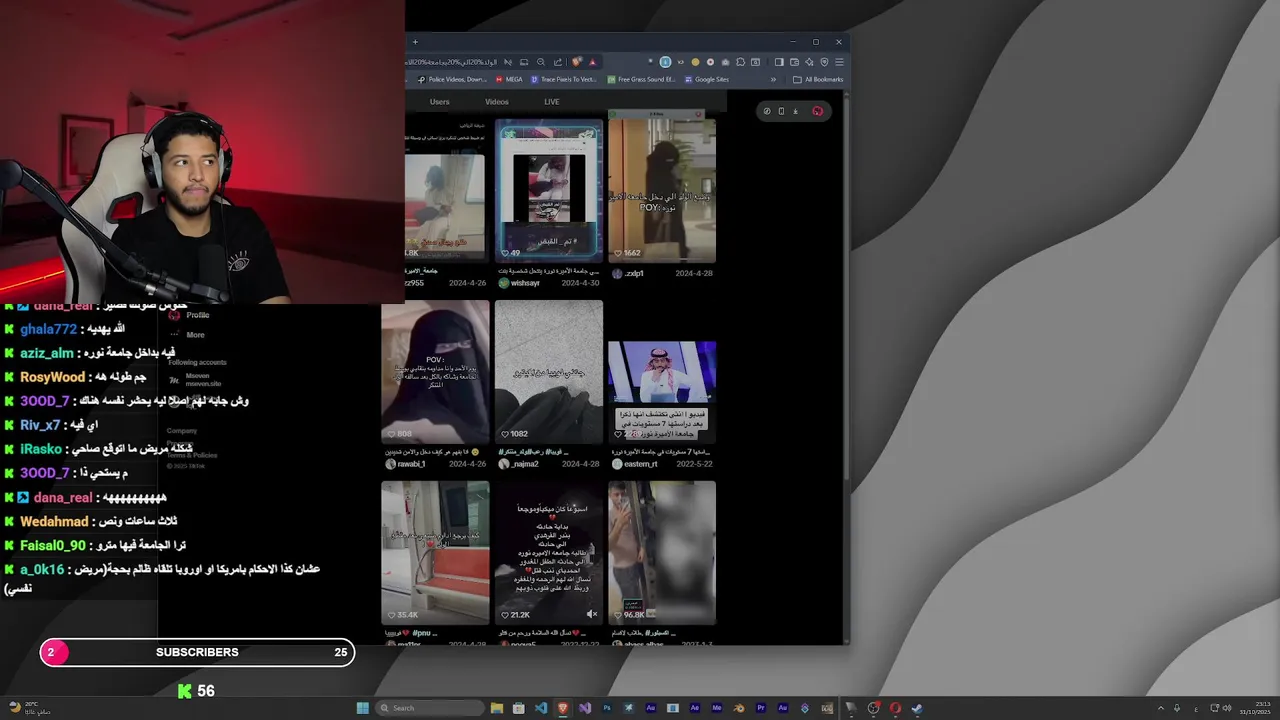This screenshot has width=1280, height=720.
Task: Click the yellow circle extension icon
Action: 695,62
